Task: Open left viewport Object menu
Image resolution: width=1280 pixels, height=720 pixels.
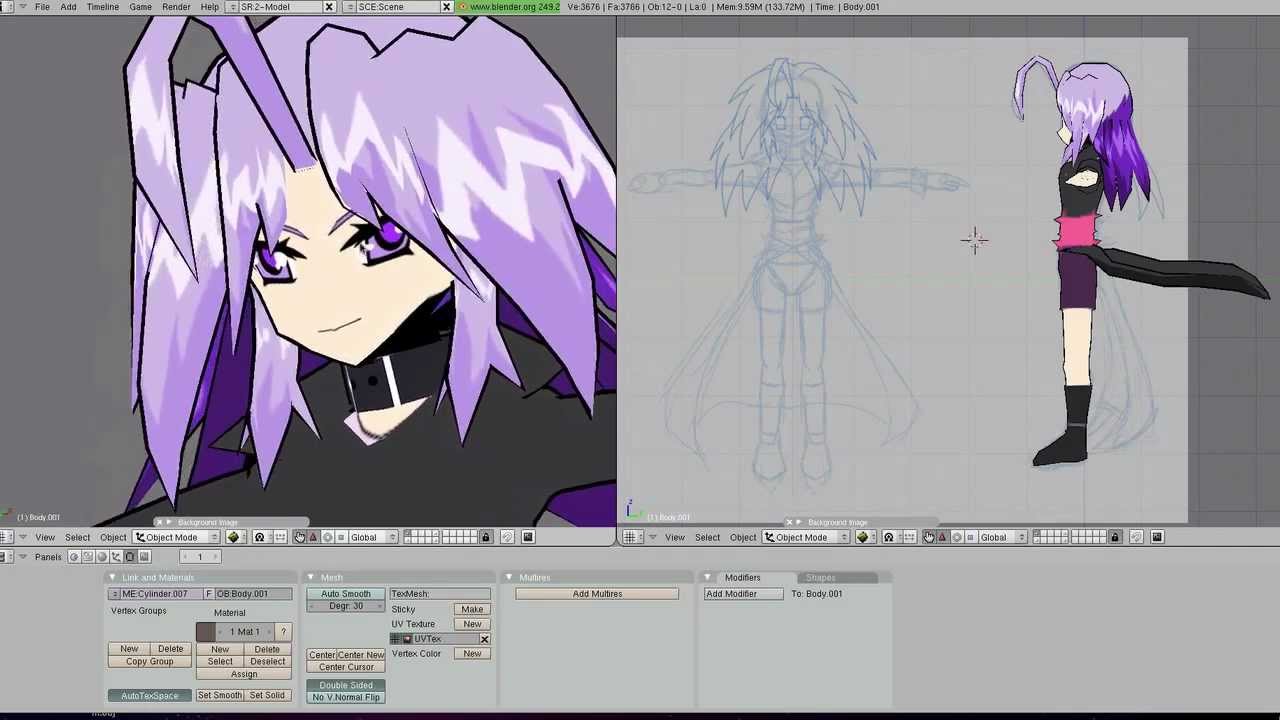Action: pyautogui.click(x=113, y=537)
